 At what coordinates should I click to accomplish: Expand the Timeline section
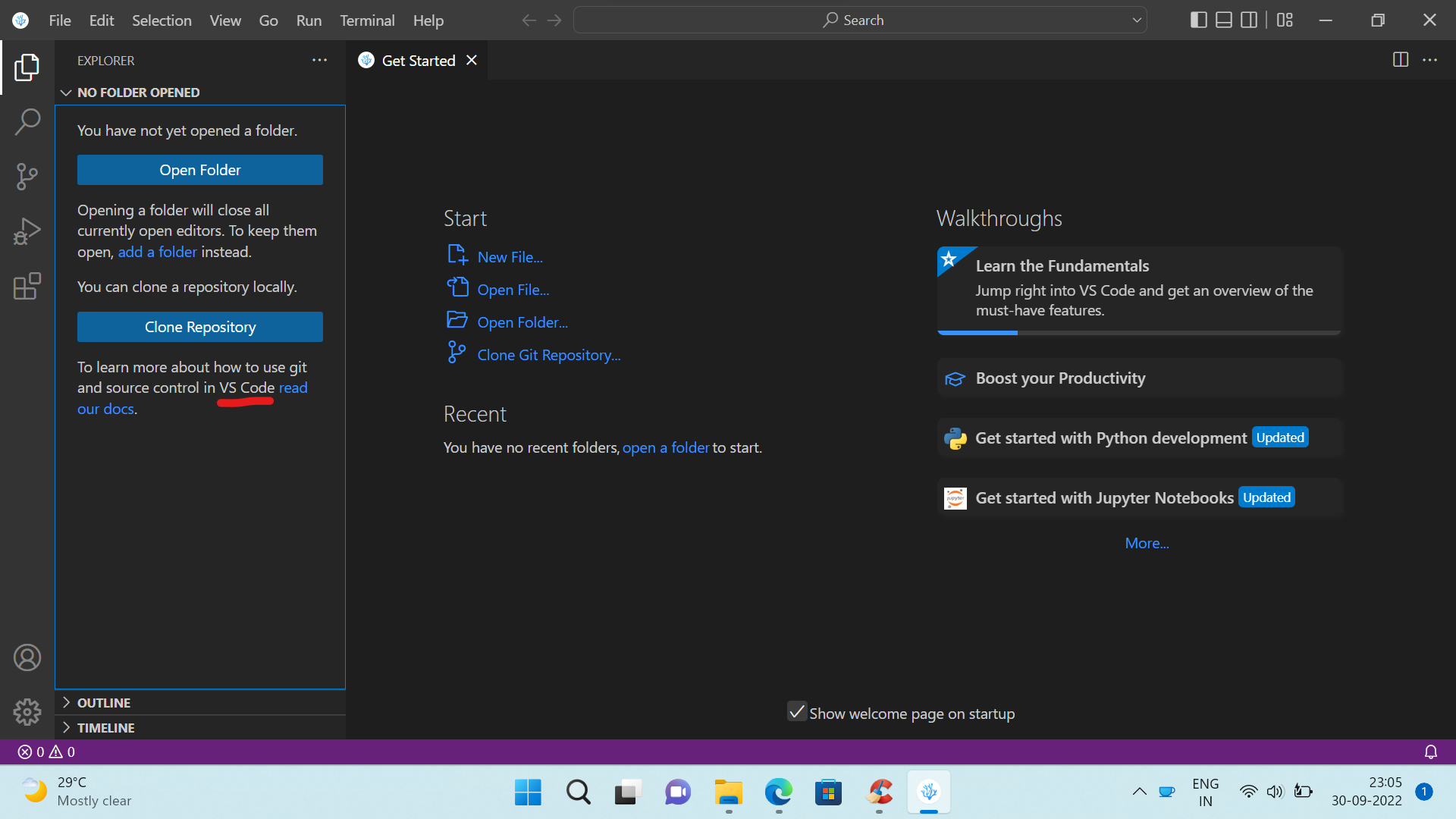tap(105, 728)
